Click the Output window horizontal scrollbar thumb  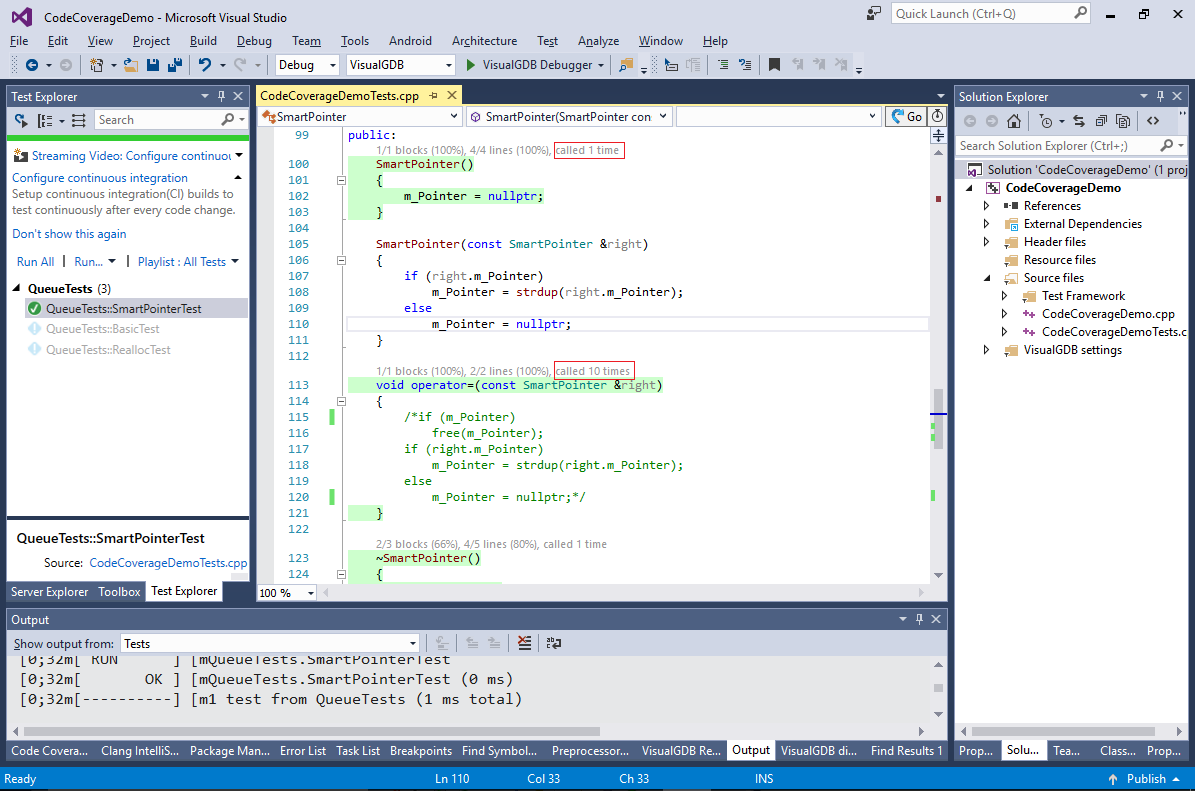point(310,732)
